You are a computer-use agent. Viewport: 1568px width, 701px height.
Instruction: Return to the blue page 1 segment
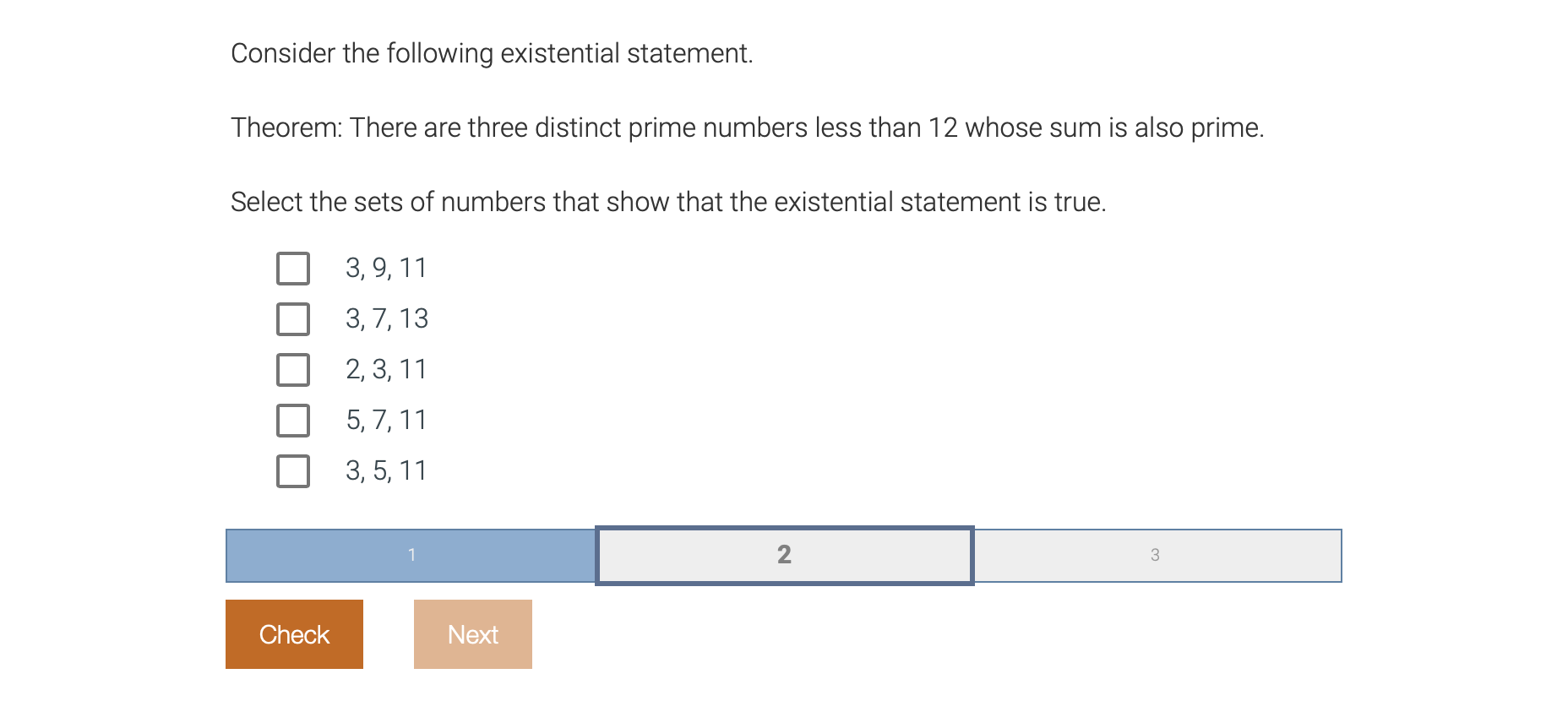tap(411, 555)
